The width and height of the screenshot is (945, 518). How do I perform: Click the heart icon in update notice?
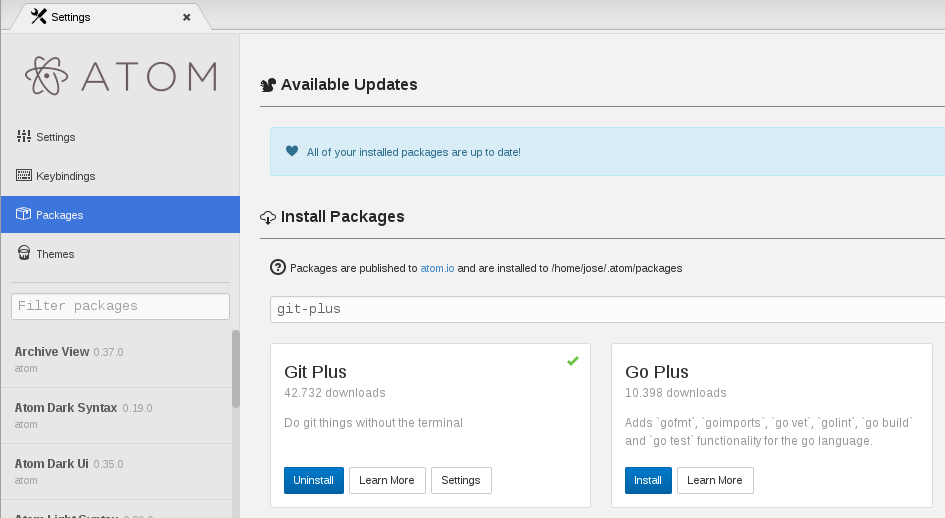(292, 152)
